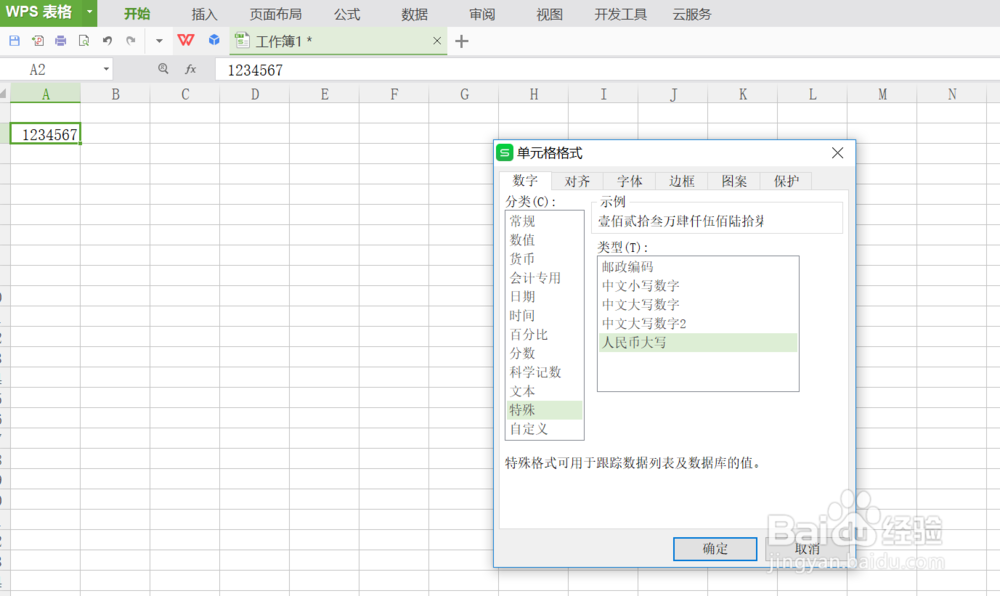Select 货币 in the category list

point(545,259)
